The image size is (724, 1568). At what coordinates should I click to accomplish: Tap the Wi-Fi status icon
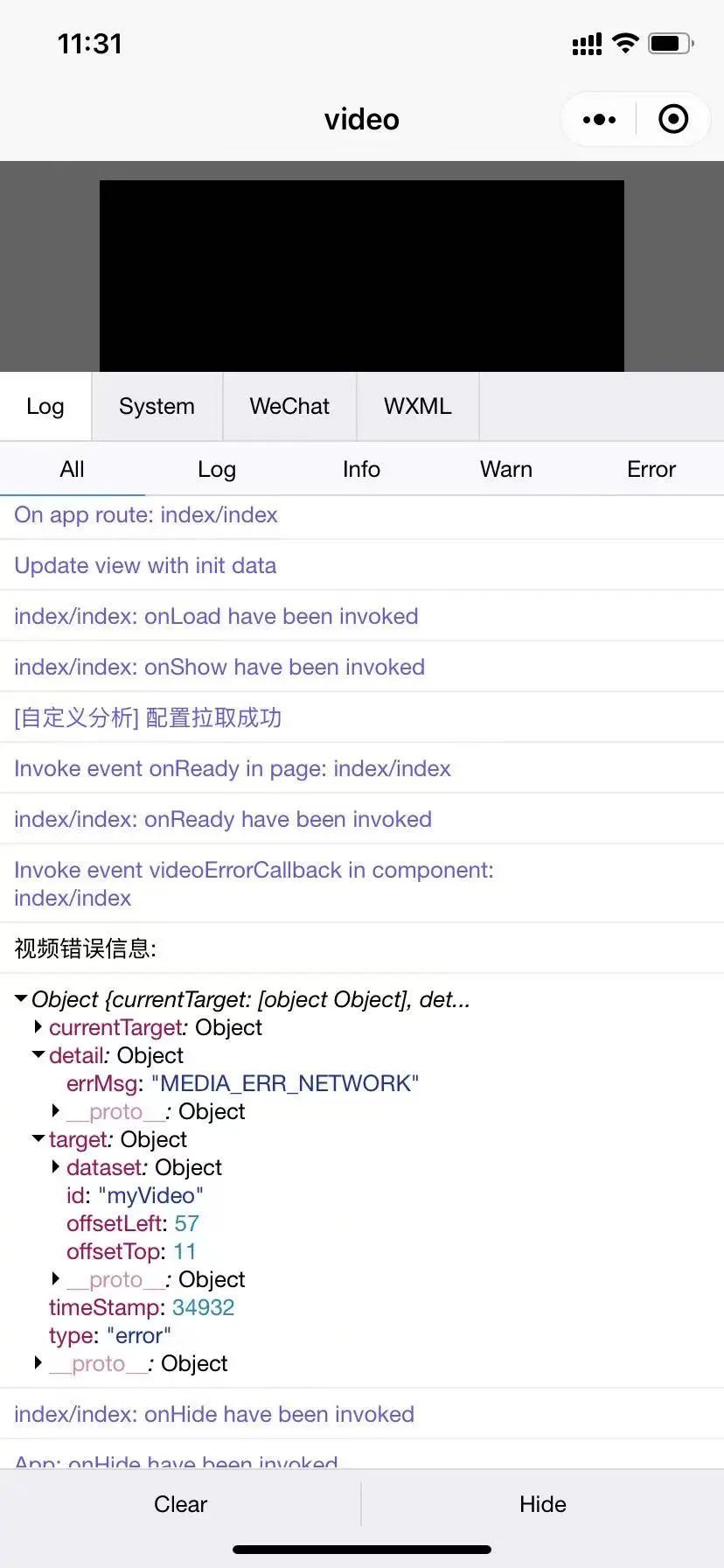[625, 43]
